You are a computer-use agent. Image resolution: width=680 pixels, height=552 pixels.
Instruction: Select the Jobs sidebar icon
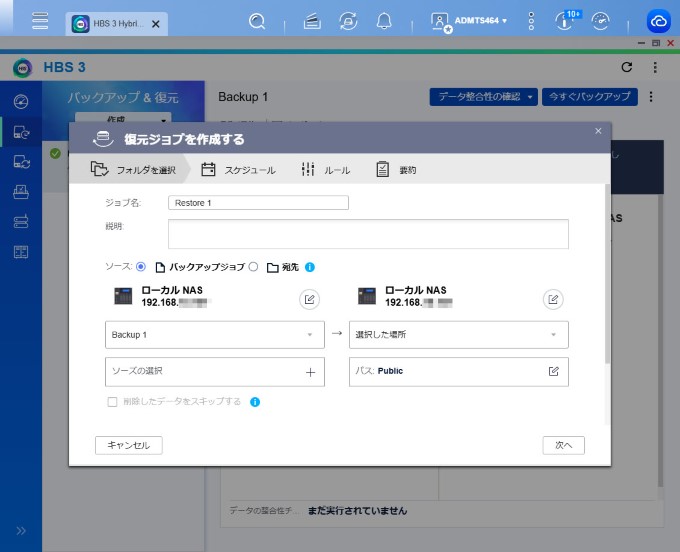(21, 191)
